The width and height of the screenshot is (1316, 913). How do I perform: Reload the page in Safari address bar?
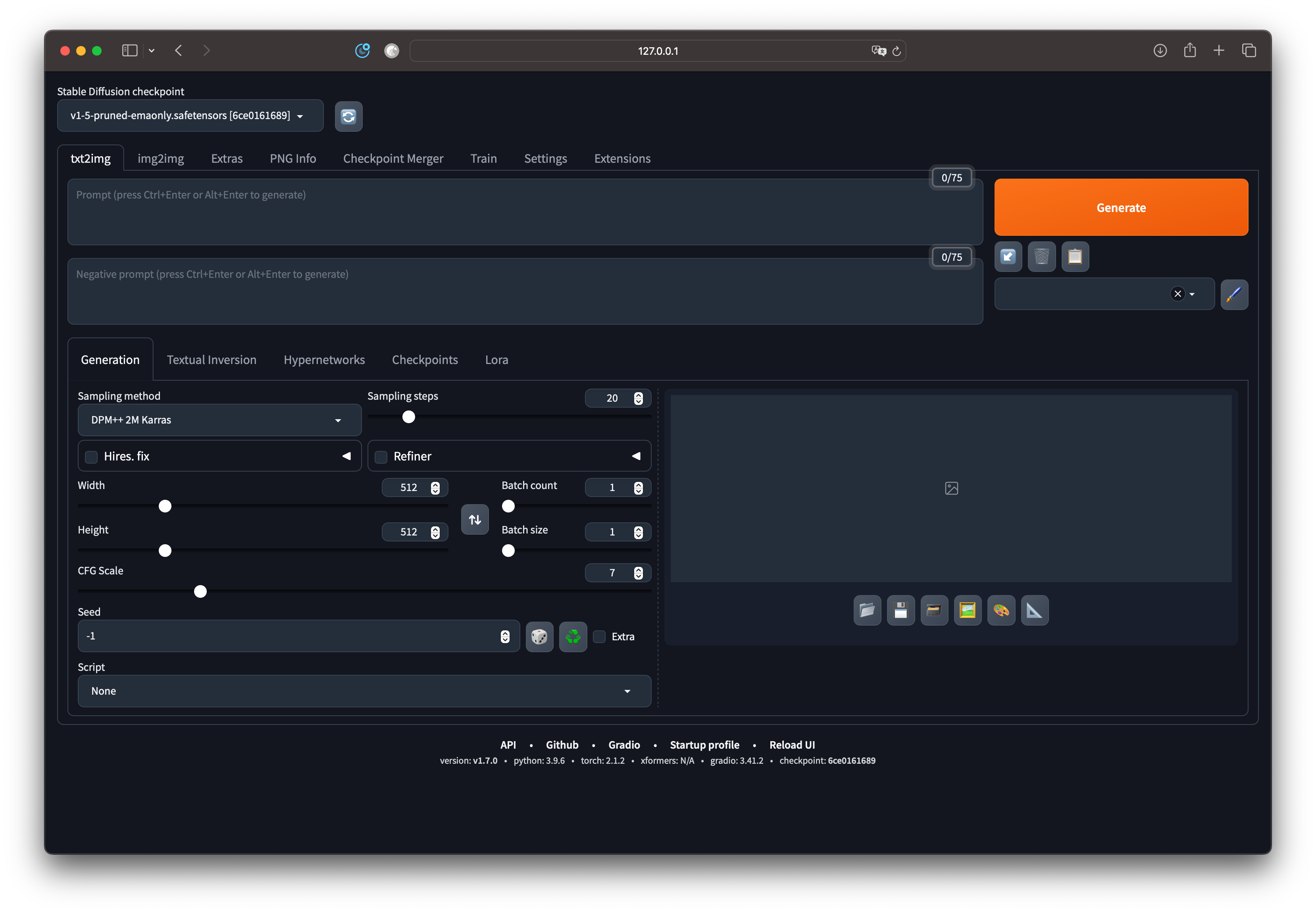tap(896, 51)
